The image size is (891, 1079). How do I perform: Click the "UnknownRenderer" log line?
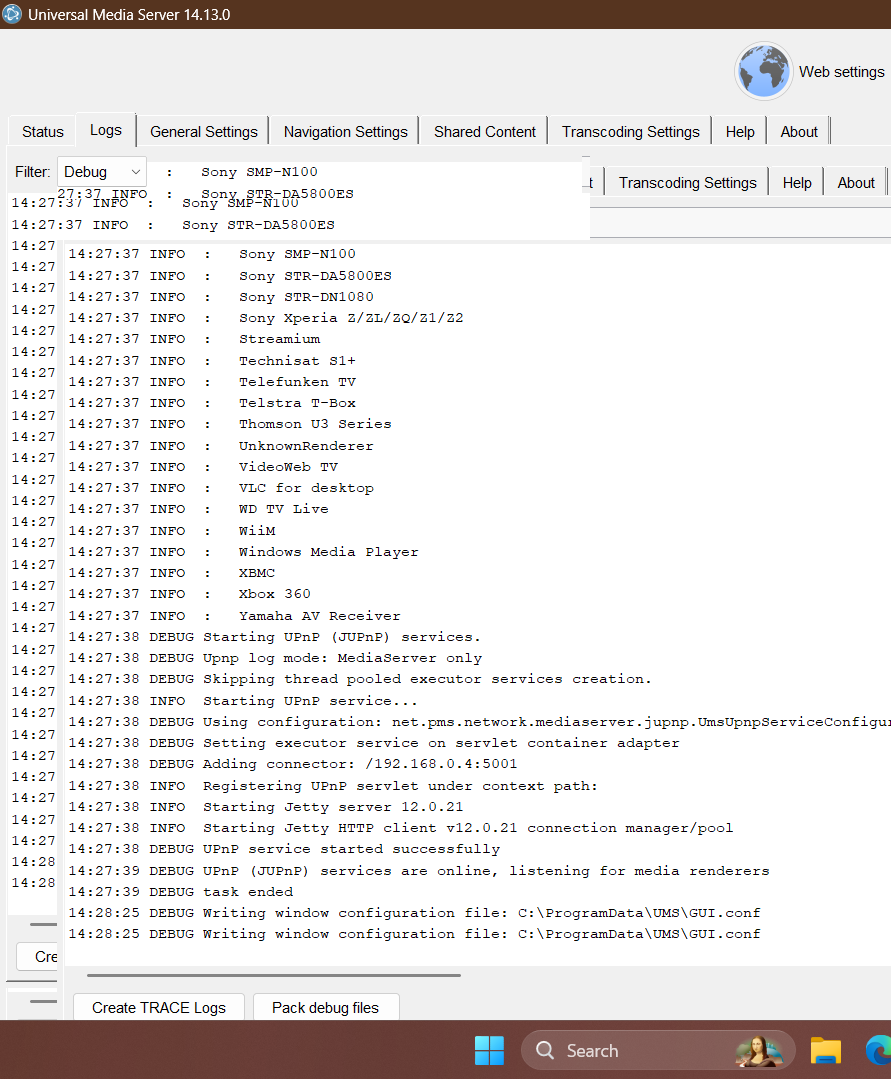(221, 446)
